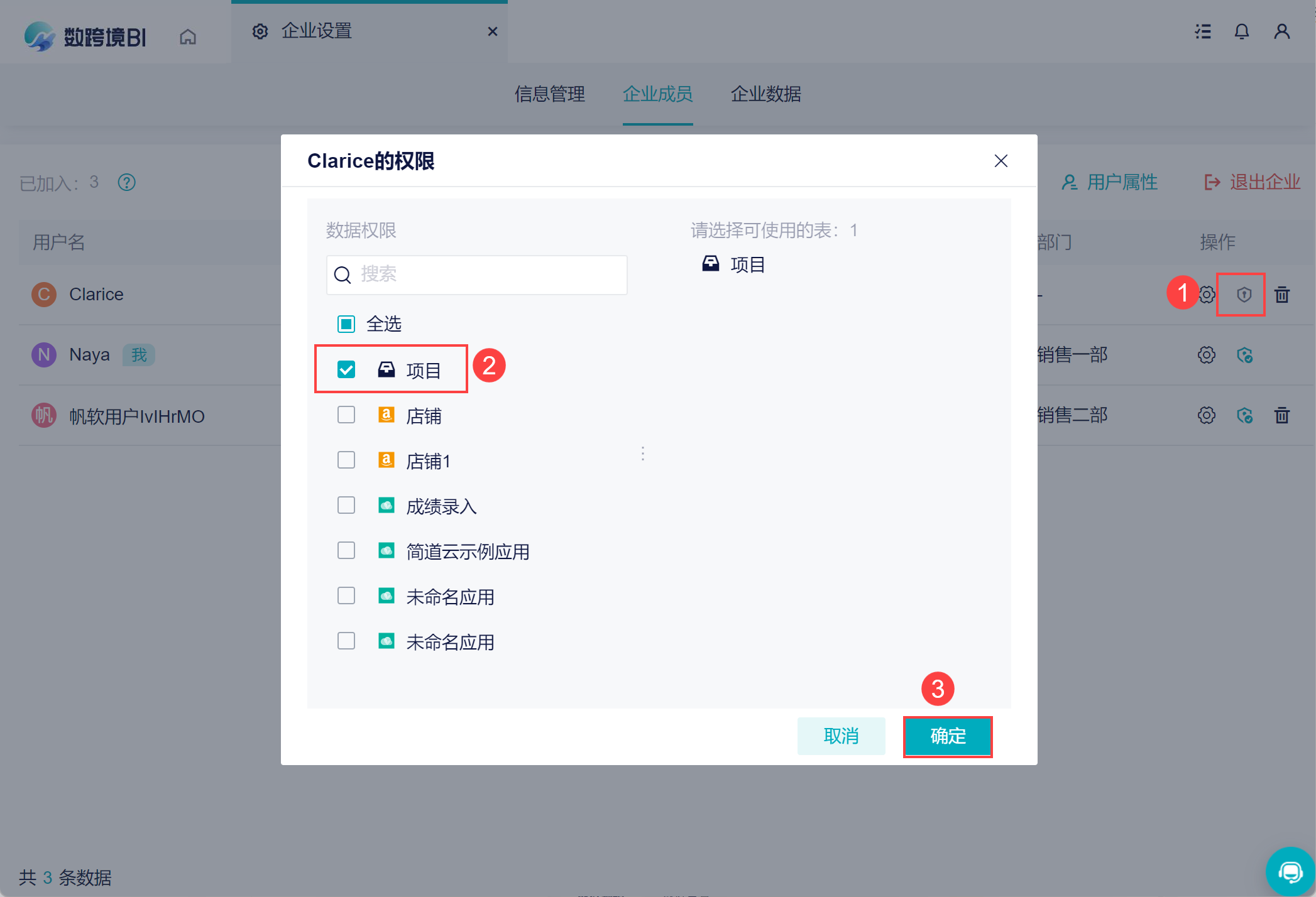Uncheck the 项目 checkbox
Viewport: 1316px width, 897px height.
[346, 370]
